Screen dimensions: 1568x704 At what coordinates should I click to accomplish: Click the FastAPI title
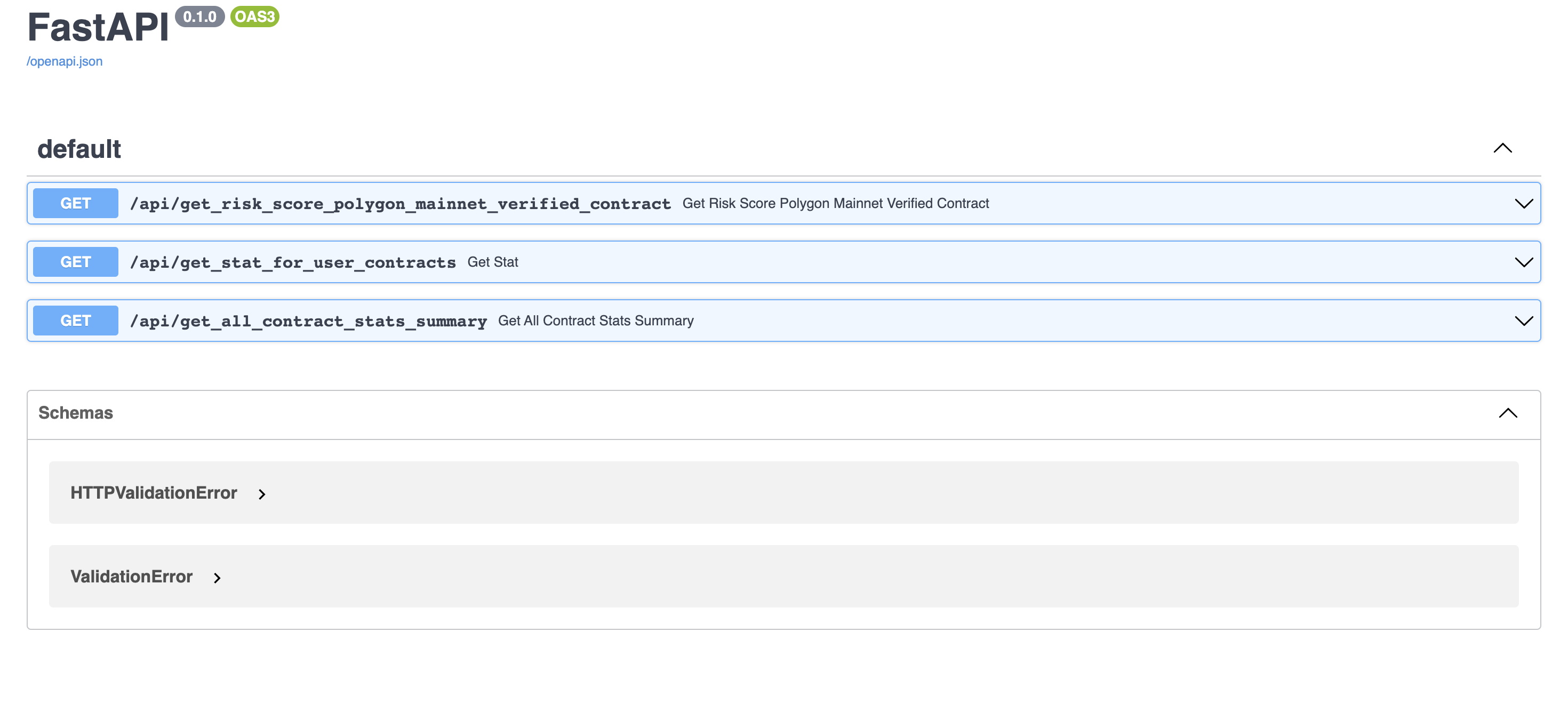[x=98, y=27]
